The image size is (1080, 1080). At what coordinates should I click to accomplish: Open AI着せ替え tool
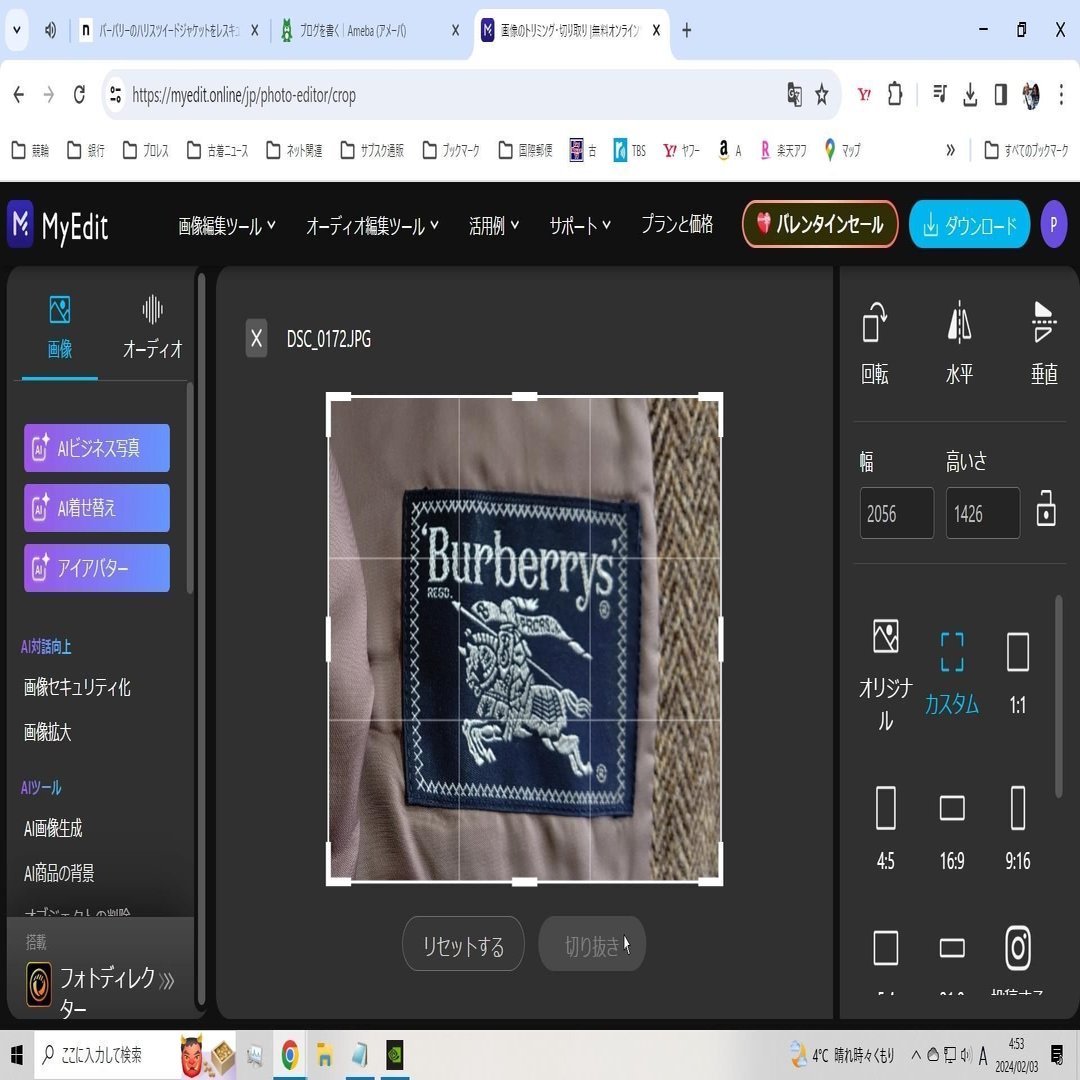point(96,508)
